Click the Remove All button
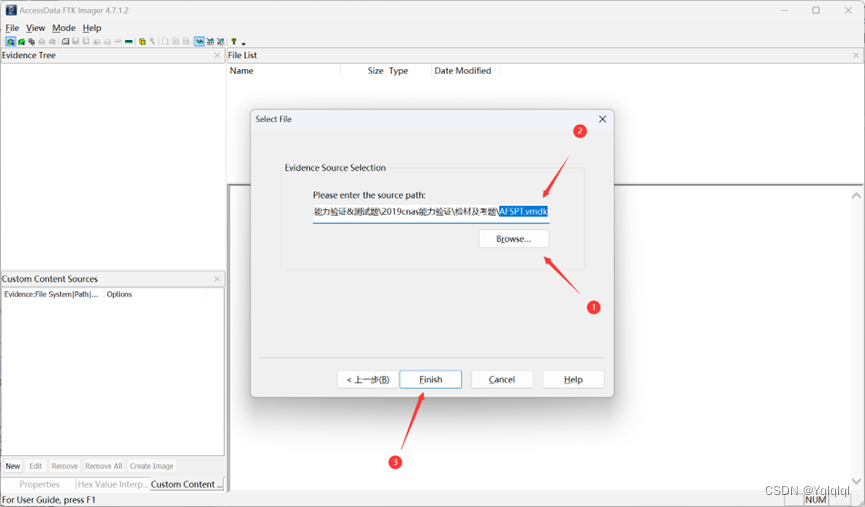Screen dimensions: 865x507 pyautogui.click(x=104, y=466)
